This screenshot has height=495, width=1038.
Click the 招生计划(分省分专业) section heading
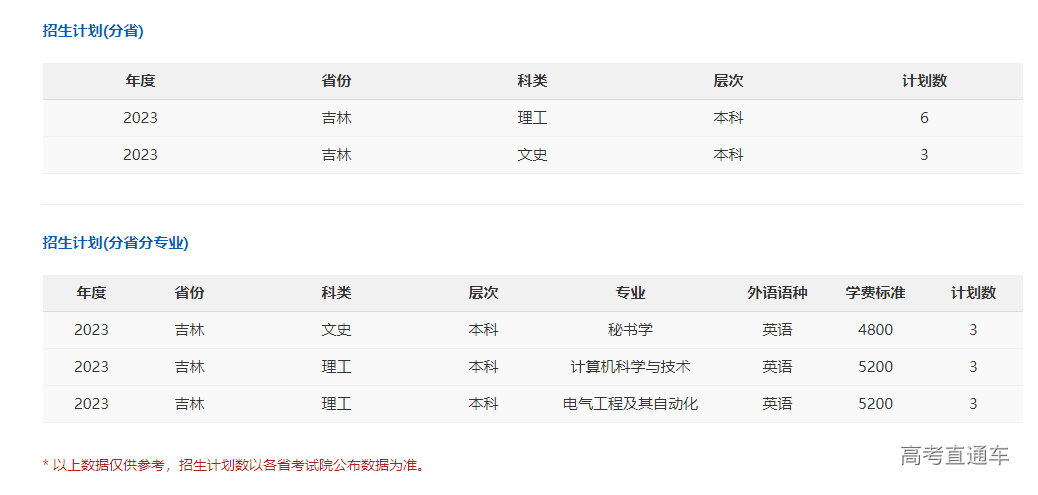pos(115,243)
